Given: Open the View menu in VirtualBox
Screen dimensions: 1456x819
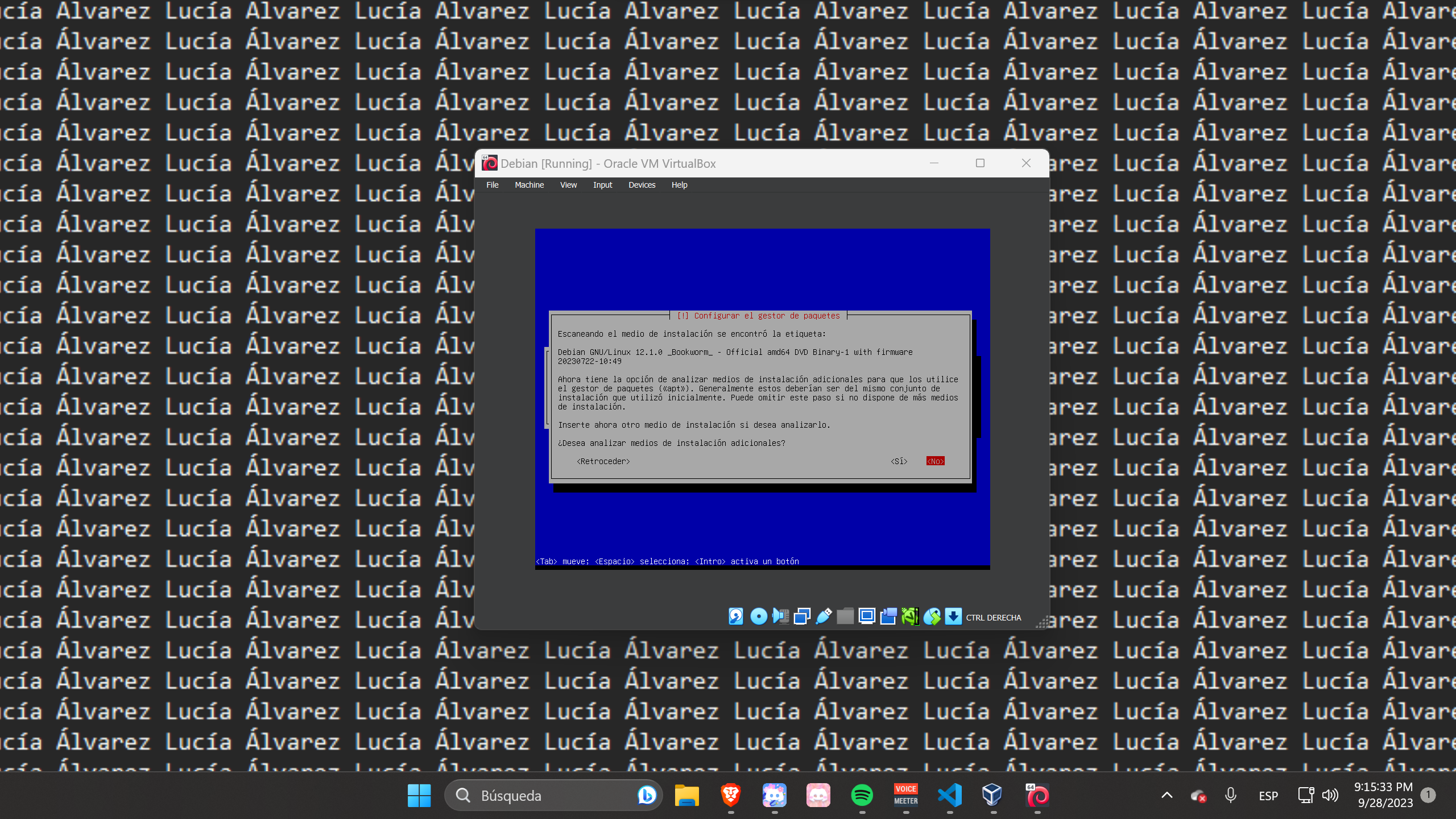Looking at the screenshot, I should (568, 185).
